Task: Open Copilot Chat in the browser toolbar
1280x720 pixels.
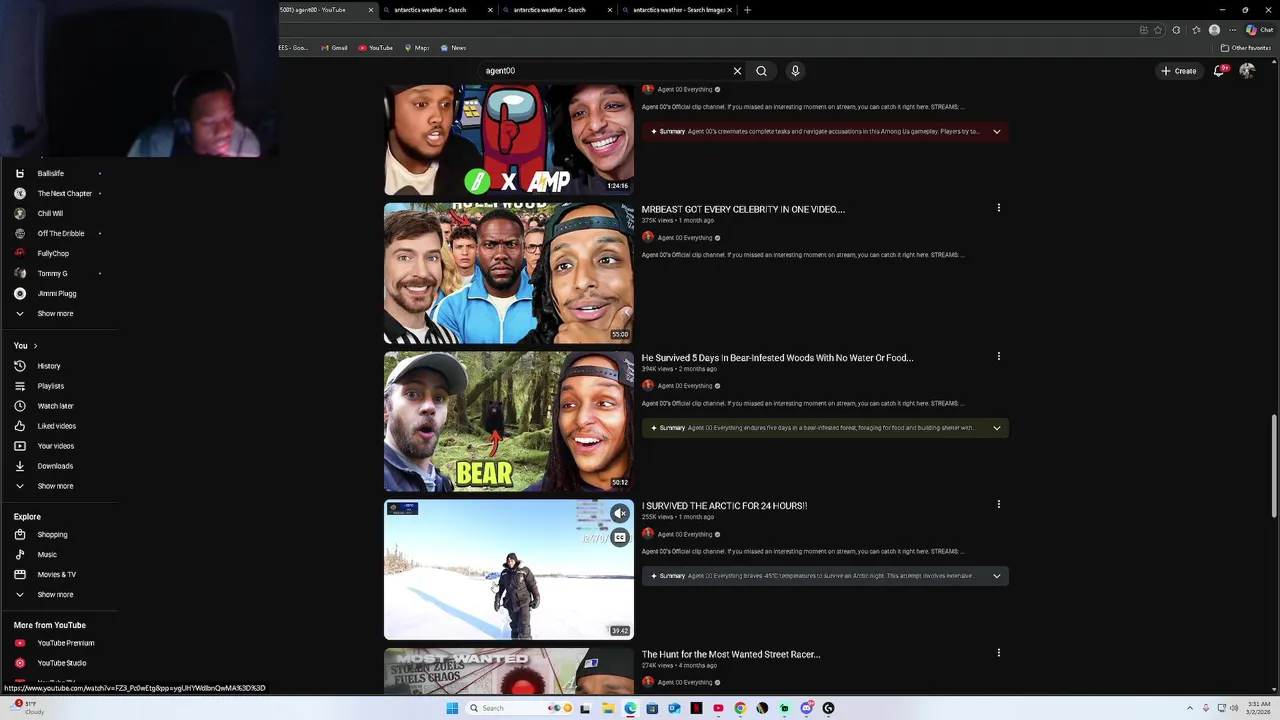Action: click(x=1259, y=30)
